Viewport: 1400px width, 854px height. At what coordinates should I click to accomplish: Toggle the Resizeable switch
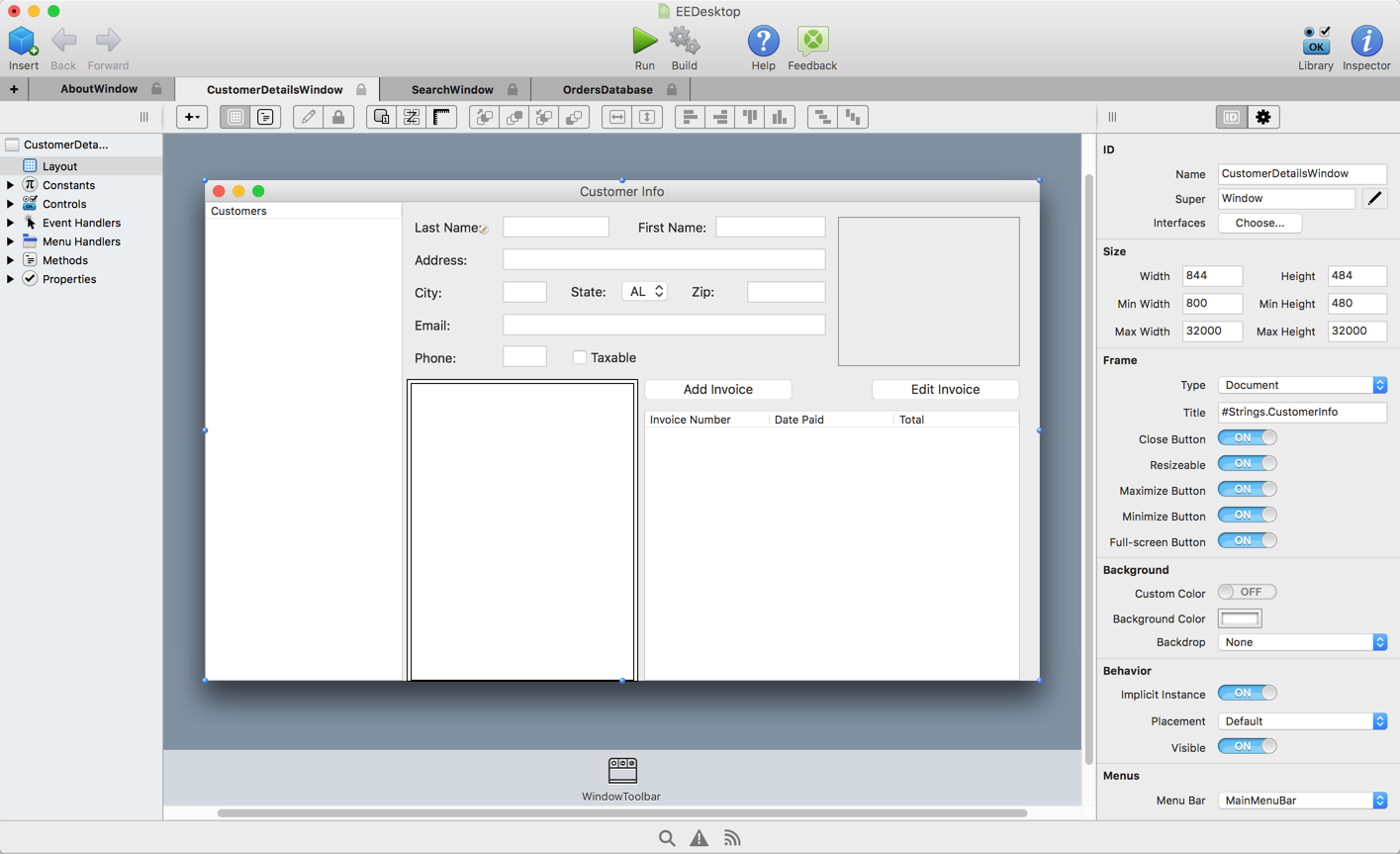[x=1247, y=463]
